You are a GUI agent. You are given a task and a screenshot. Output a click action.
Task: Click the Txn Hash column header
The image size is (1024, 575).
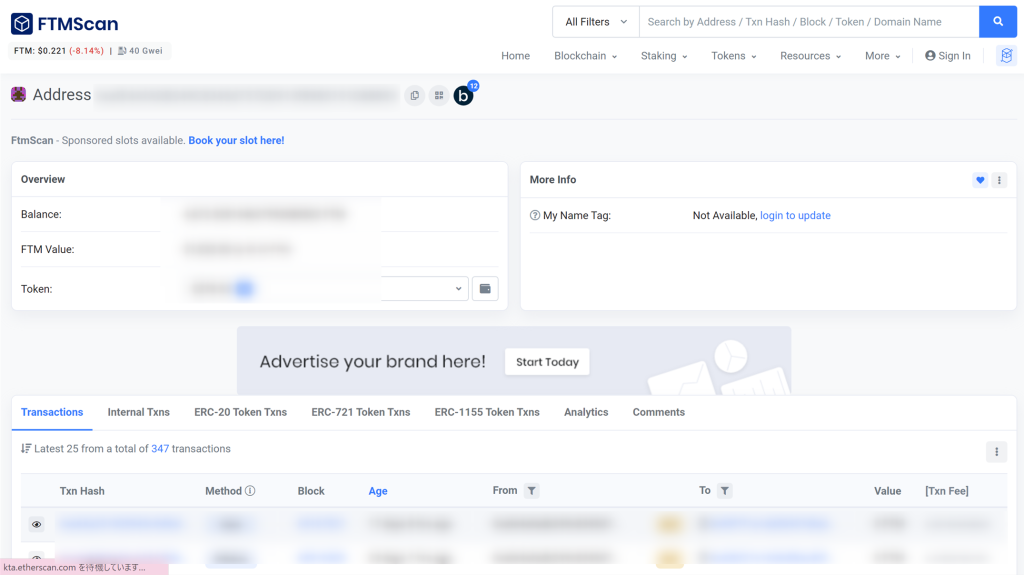[x=82, y=491]
